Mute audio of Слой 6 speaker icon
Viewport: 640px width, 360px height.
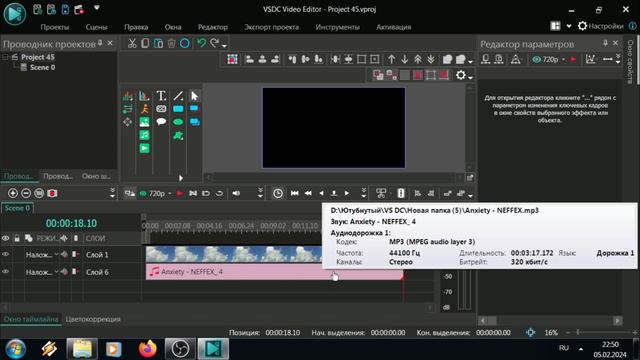tap(64, 271)
